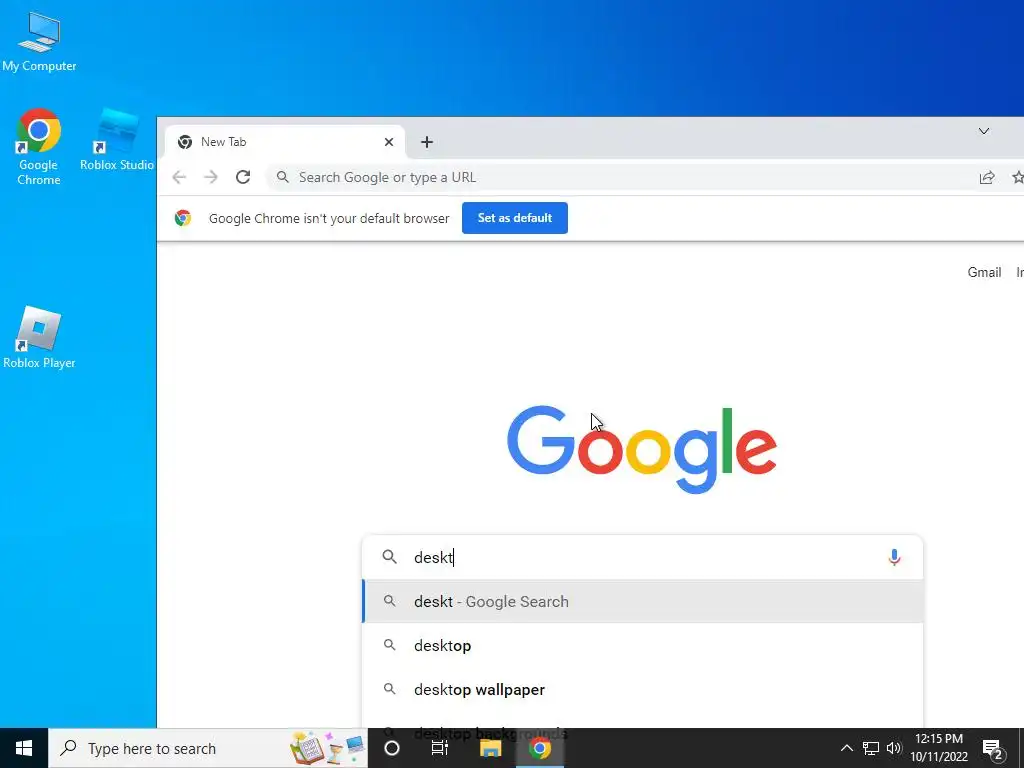Open Chrome tab search chevron
Image resolution: width=1024 pixels, height=768 pixels.
point(984,131)
